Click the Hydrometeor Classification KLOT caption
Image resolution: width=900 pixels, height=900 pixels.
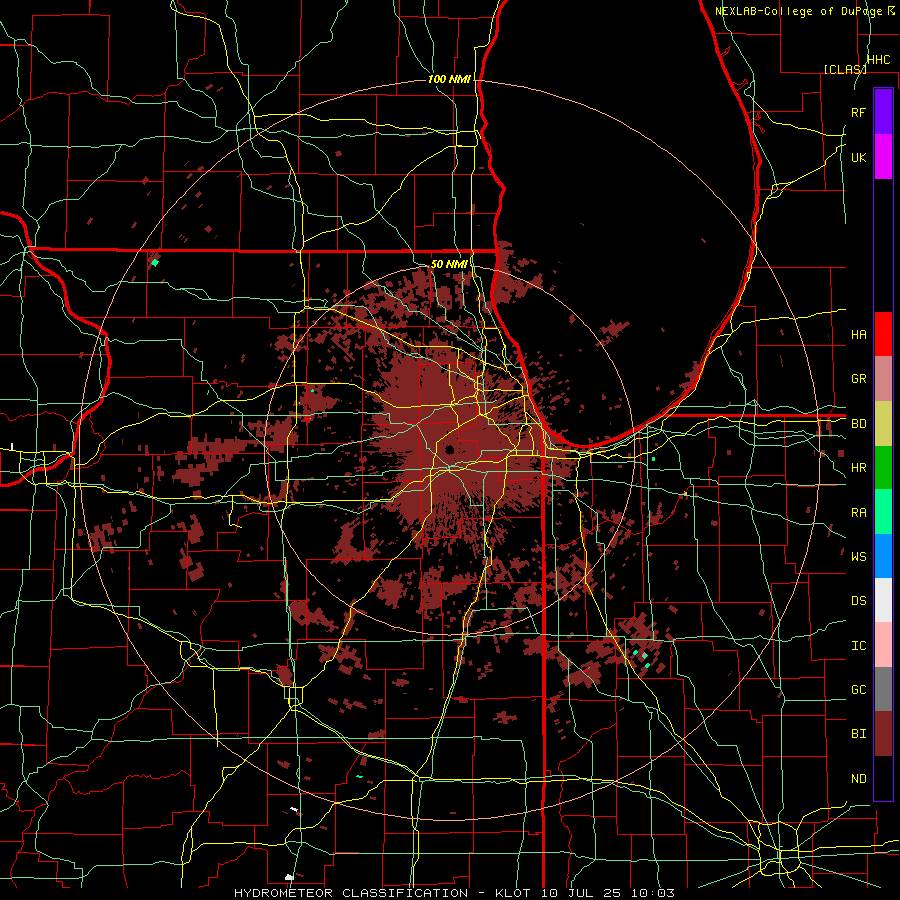click(x=454, y=893)
